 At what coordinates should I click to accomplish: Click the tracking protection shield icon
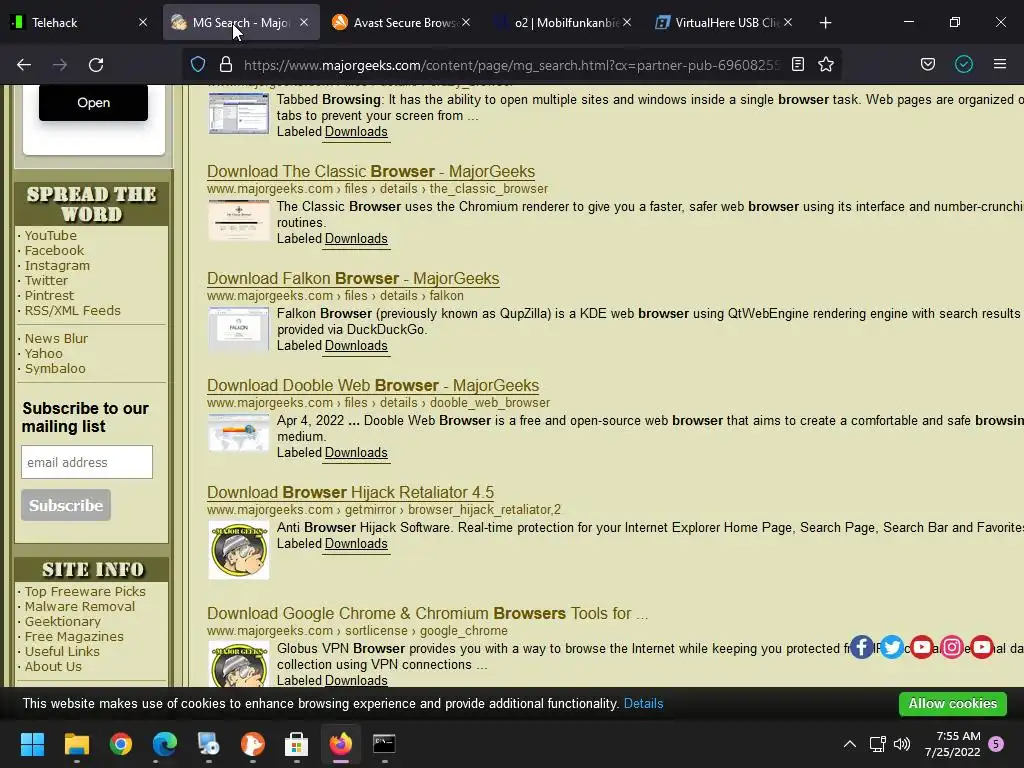pos(198,64)
